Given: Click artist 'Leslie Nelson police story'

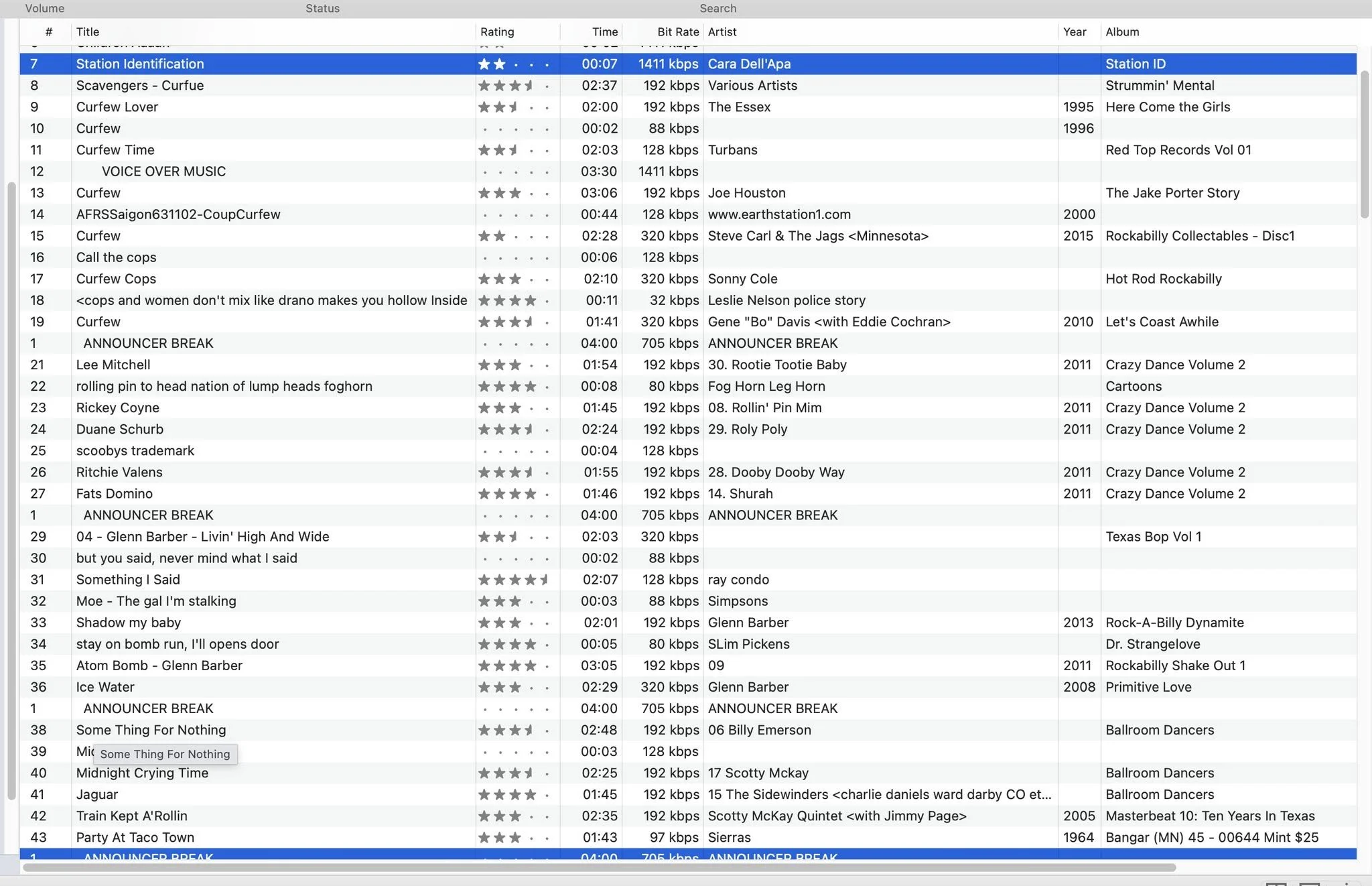Looking at the screenshot, I should click(x=786, y=300).
